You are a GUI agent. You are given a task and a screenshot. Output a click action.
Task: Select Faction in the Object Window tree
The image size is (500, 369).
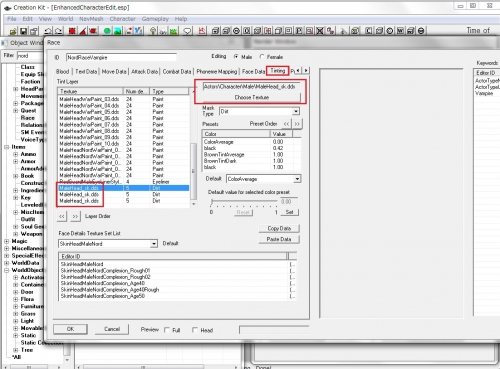click(x=30, y=82)
